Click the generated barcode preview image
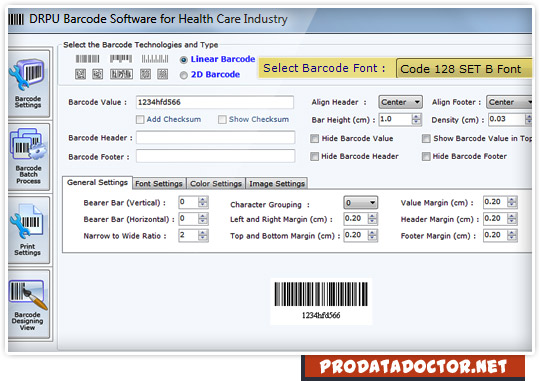This screenshot has height=381, width=540. pyautogui.click(x=321, y=301)
